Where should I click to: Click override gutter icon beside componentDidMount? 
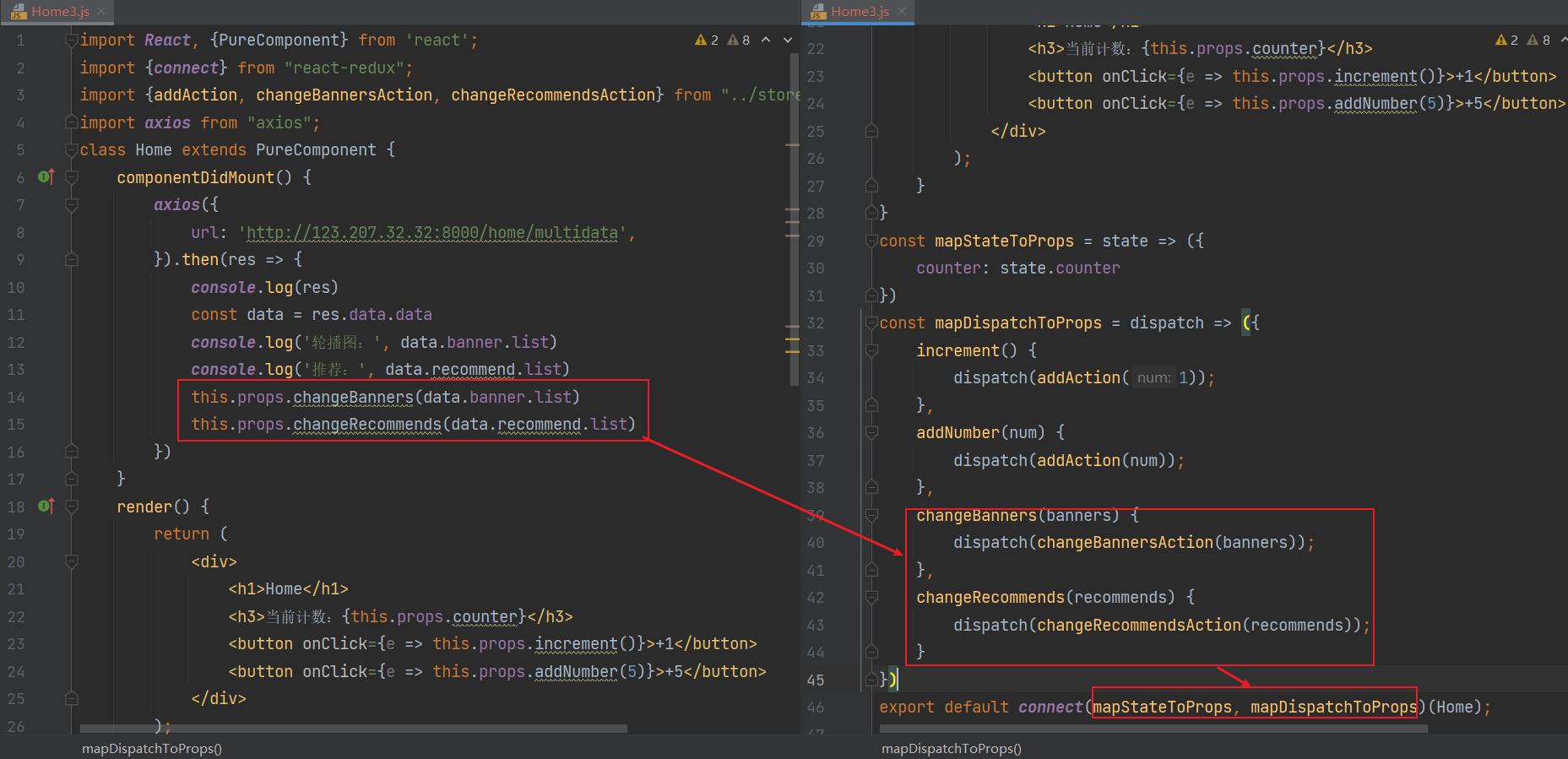coord(46,176)
